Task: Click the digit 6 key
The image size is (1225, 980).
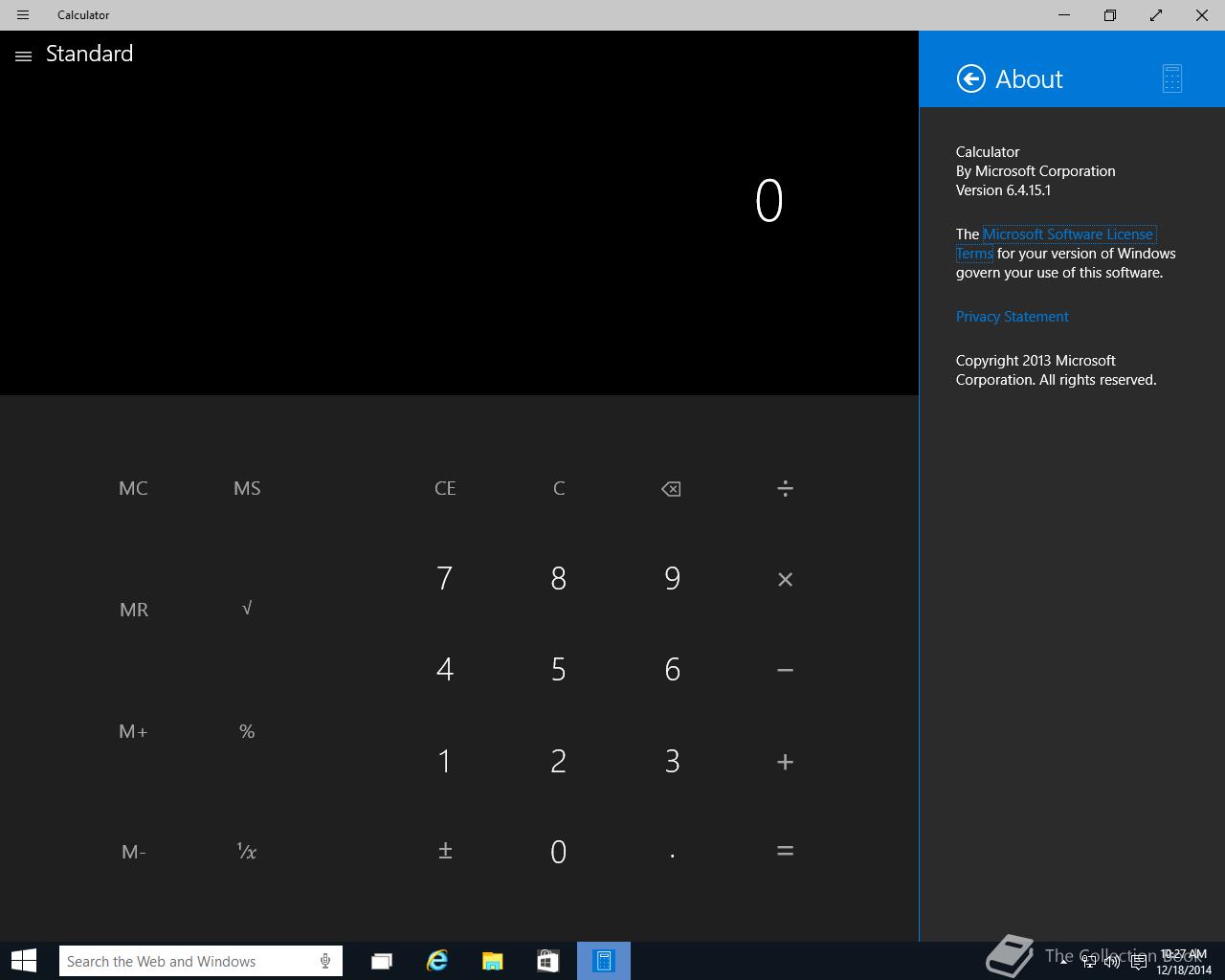Action: (x=672, y=670)
